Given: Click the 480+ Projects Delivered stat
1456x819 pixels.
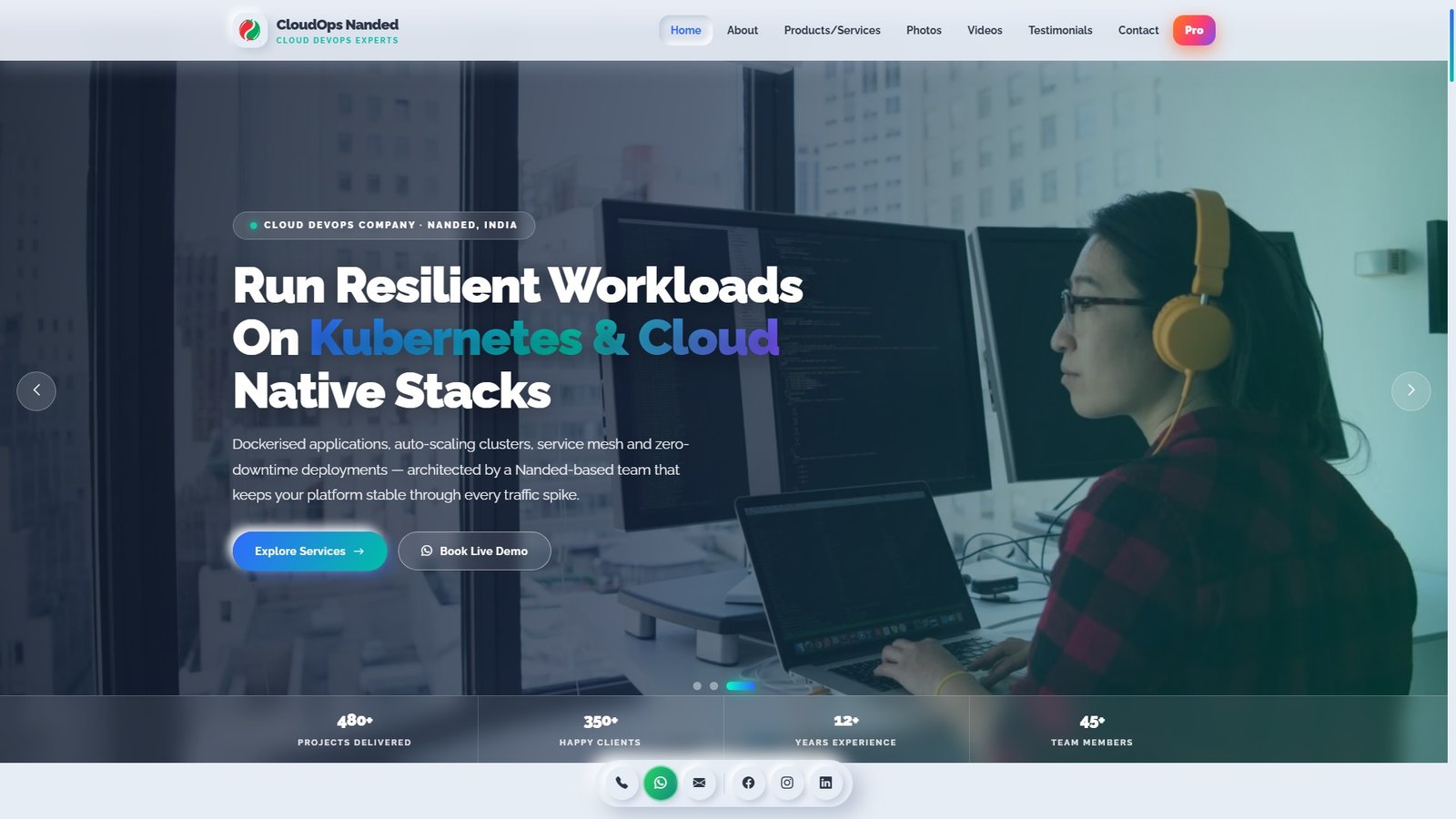Looking at the screenshot, I should 355,730.
